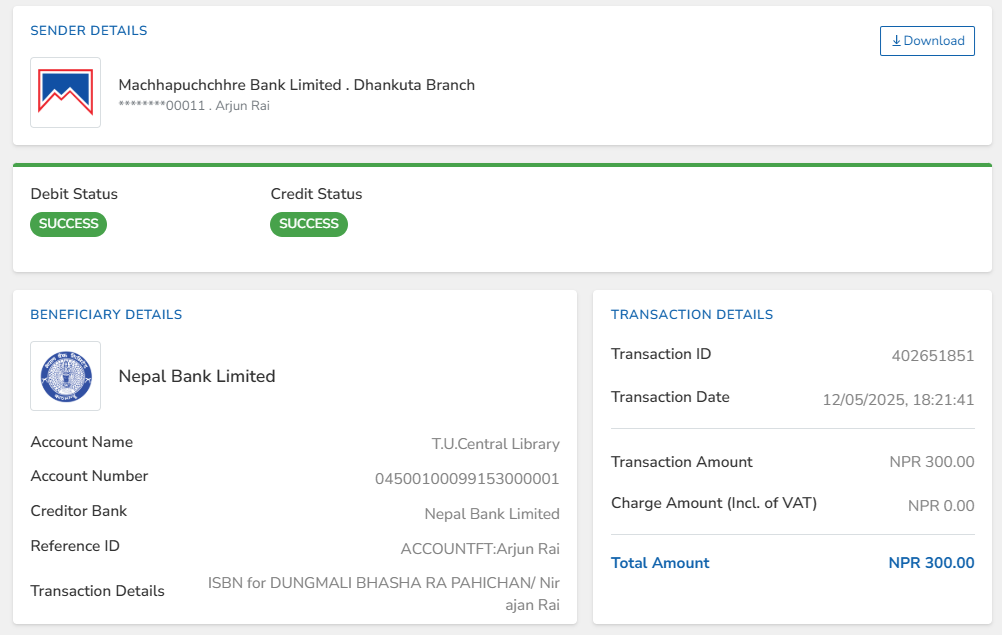Click account name value T.U.Central Library
The image size is (1002, 635).
[495, 444]
